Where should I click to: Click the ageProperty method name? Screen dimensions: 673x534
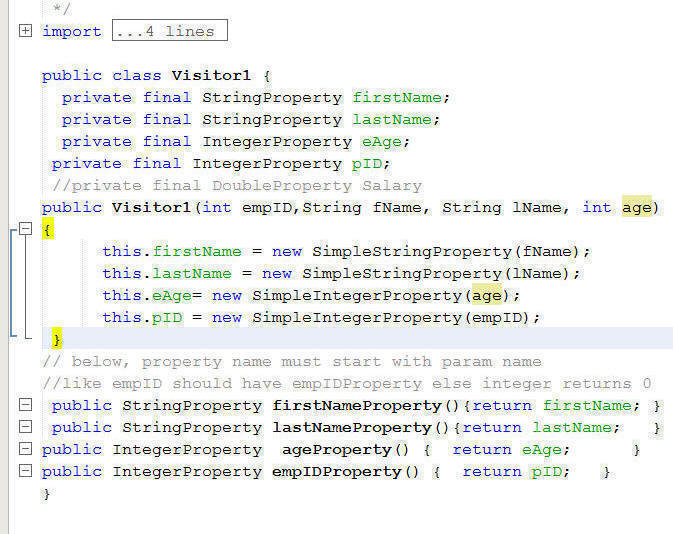(337, 449)
